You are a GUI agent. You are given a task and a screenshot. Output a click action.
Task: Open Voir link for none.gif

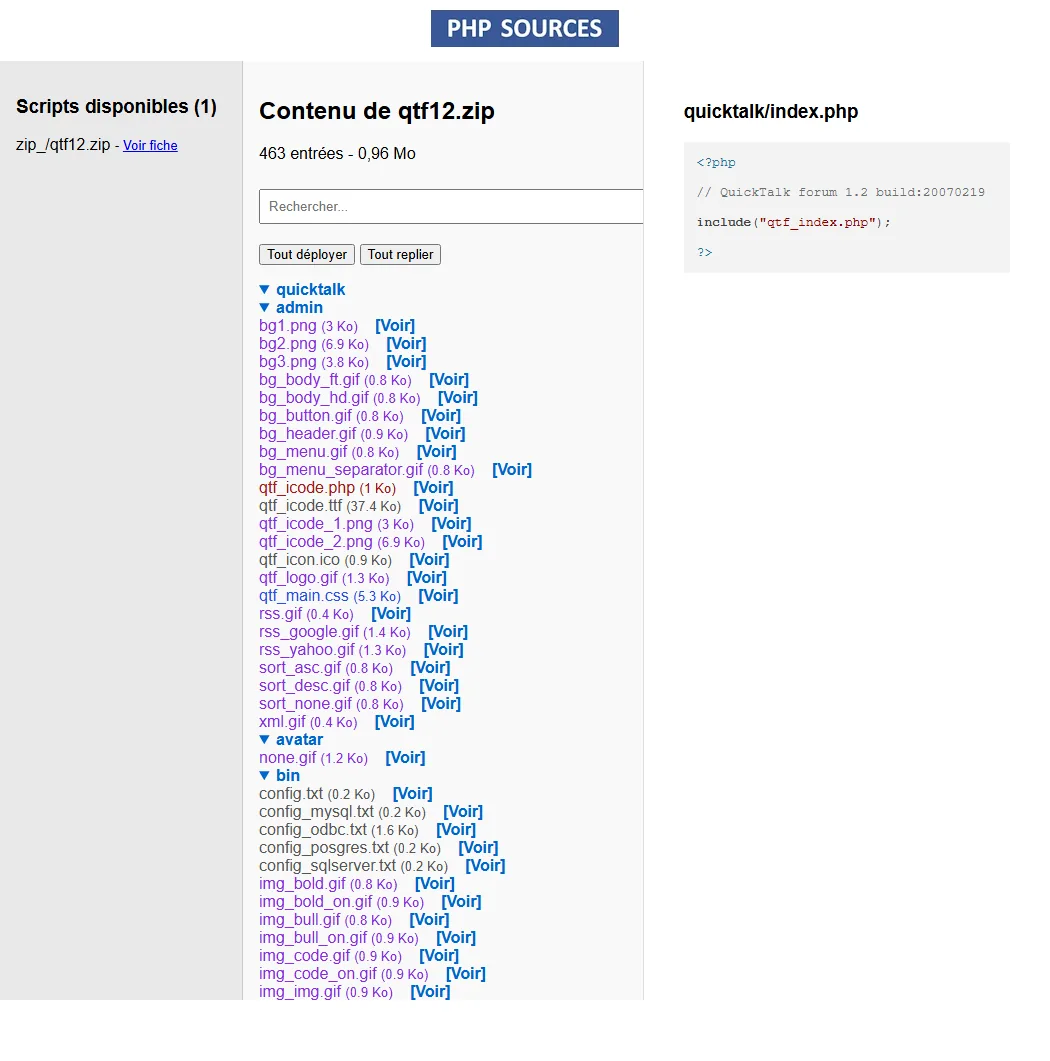(x=405, y=758)
